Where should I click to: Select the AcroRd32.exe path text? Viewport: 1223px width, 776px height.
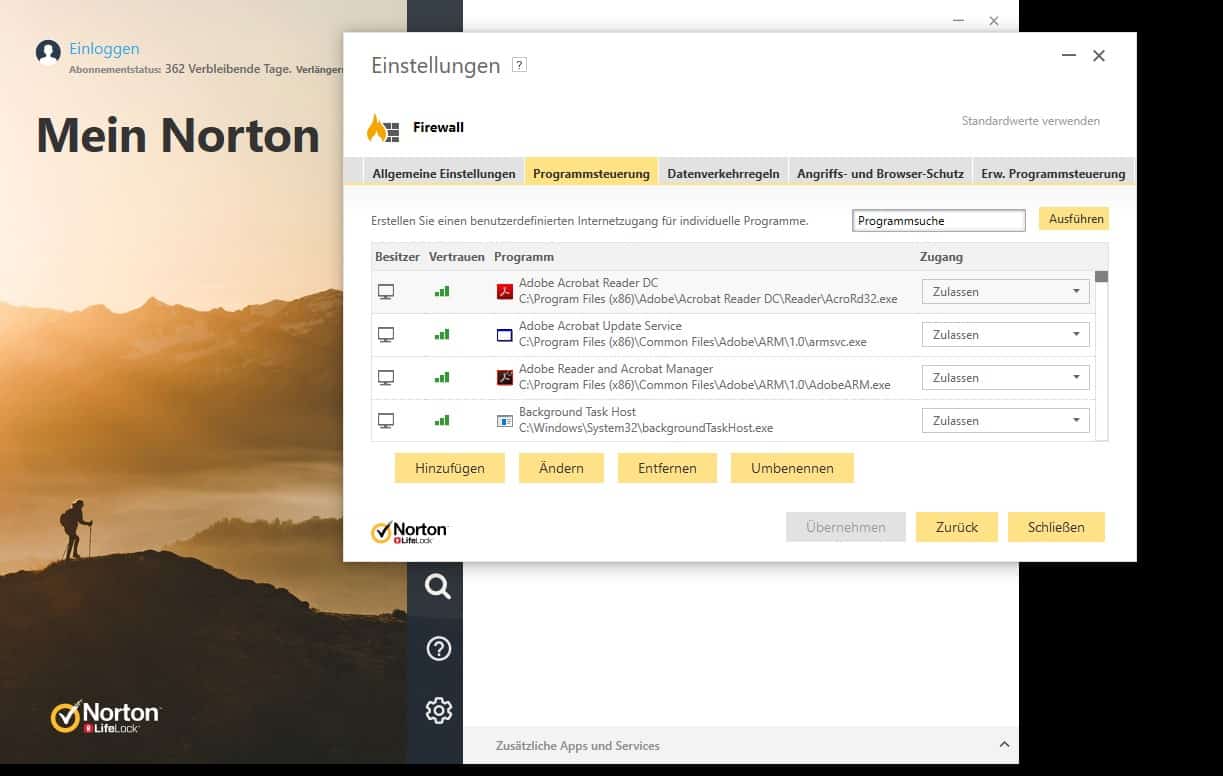pyautogui.click(x=708, y=299)
